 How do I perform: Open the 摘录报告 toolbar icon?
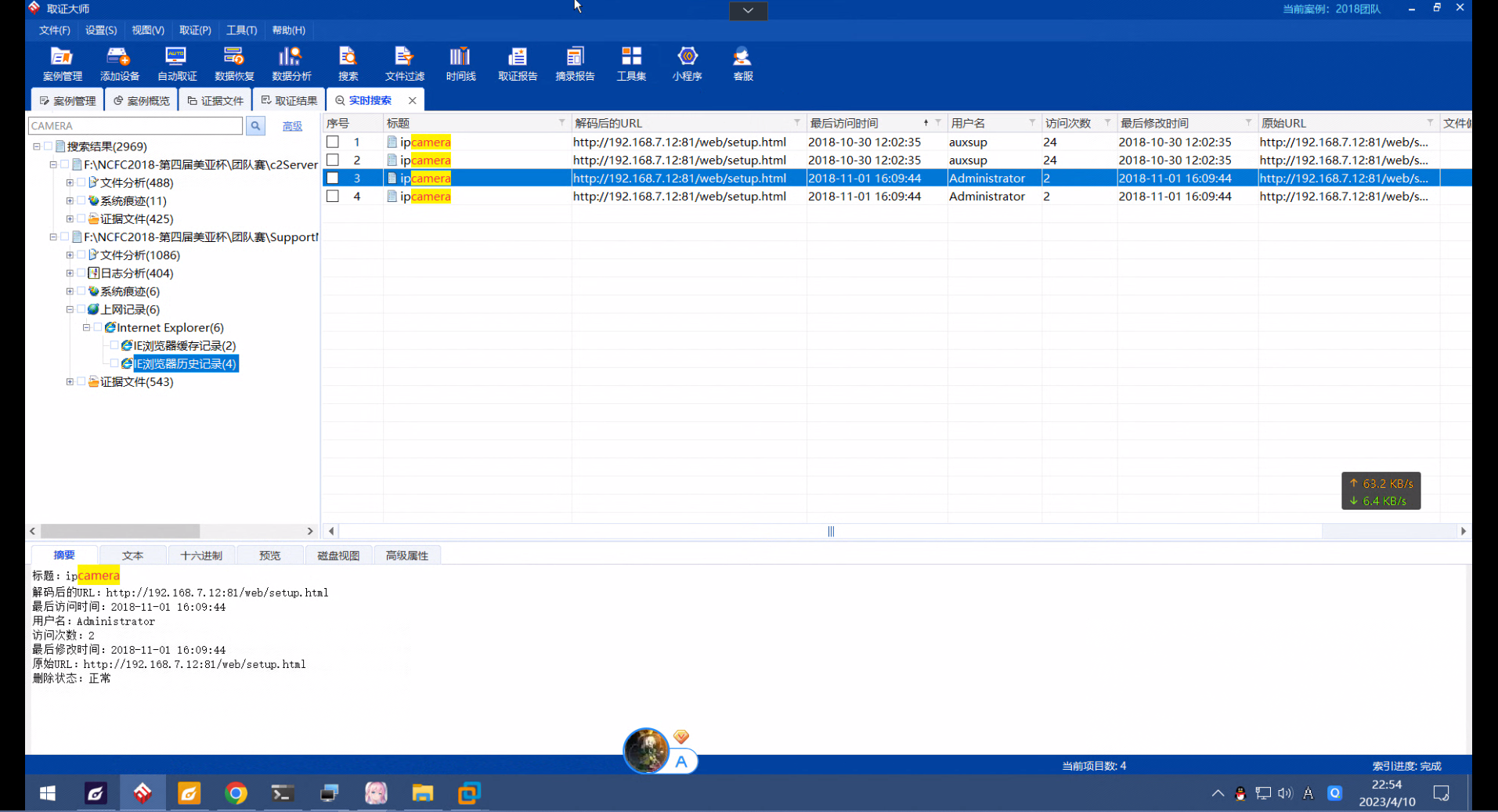point(575,63)
